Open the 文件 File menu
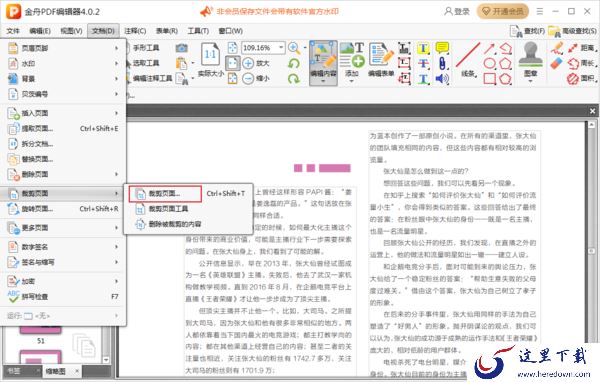The width and height of the screenshot is (600, 382). 13,31
